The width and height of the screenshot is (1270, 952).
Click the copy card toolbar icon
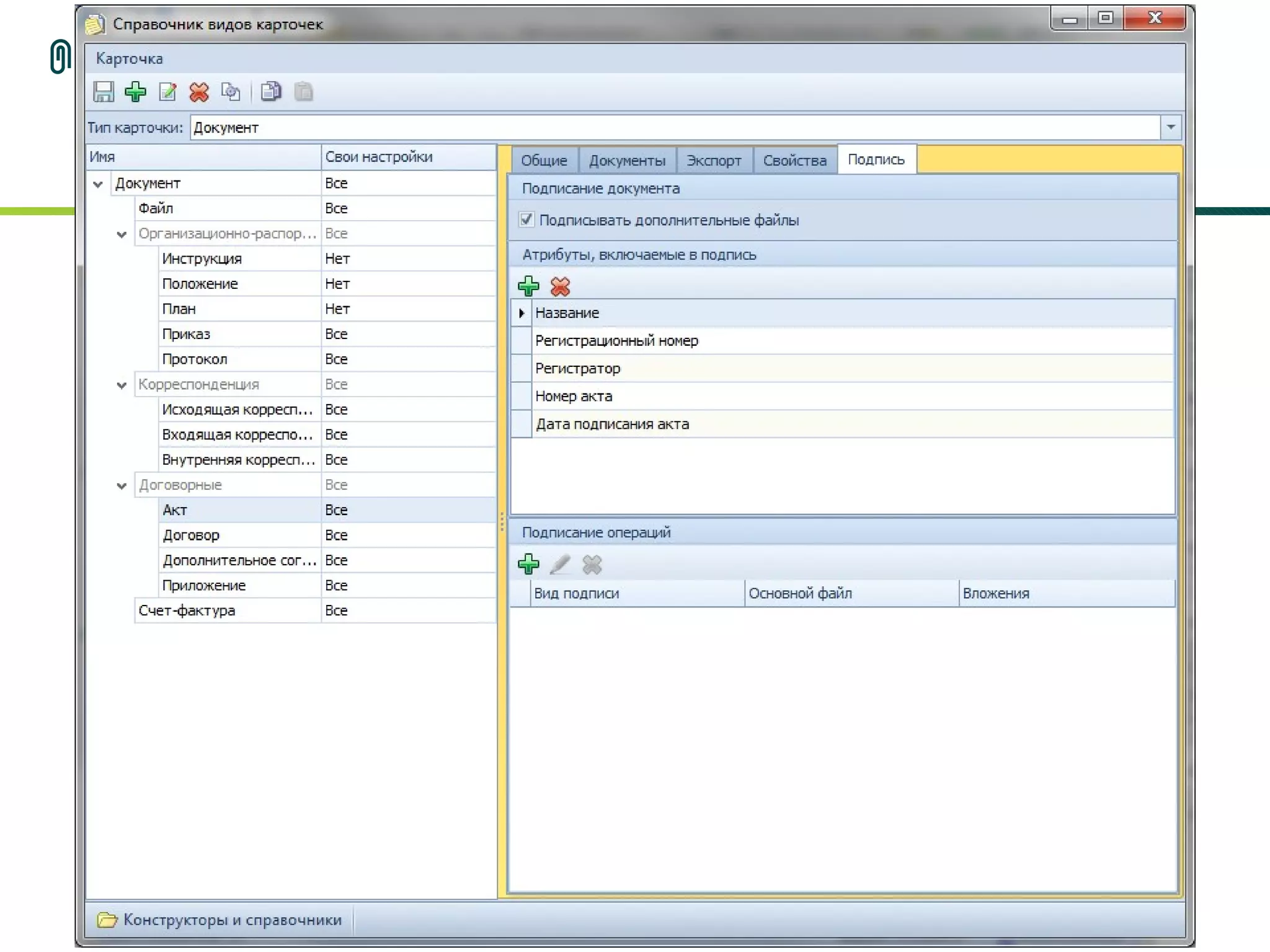point(271,92)
